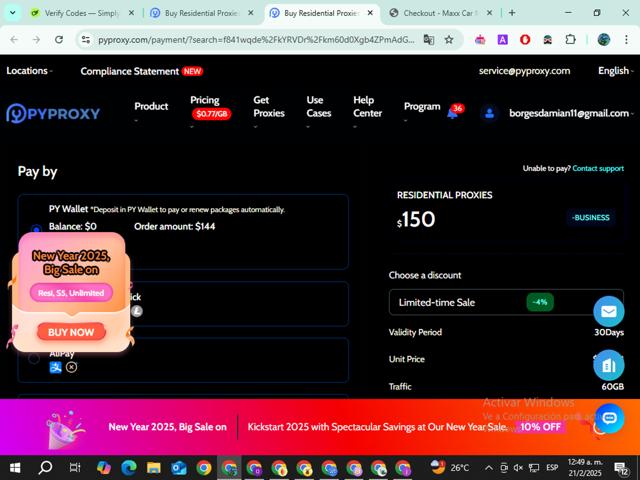
Task: Go back to the previous page
Action: (14, 40)
